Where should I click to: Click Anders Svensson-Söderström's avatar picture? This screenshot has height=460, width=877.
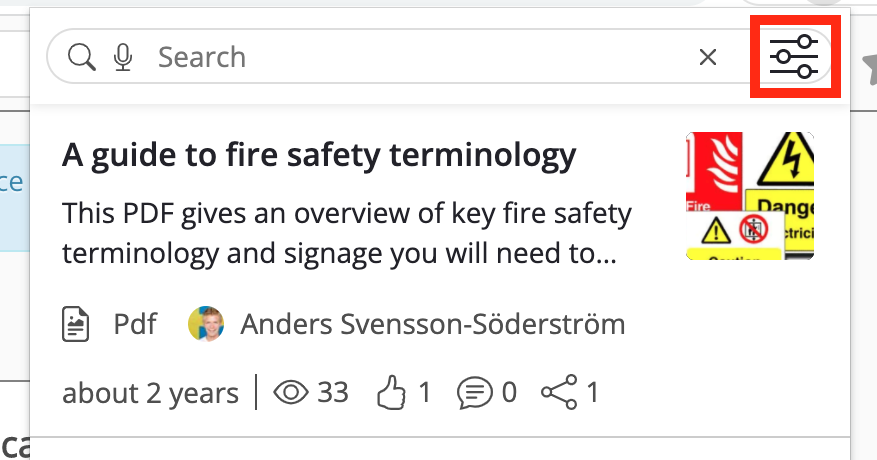(206, 324)
